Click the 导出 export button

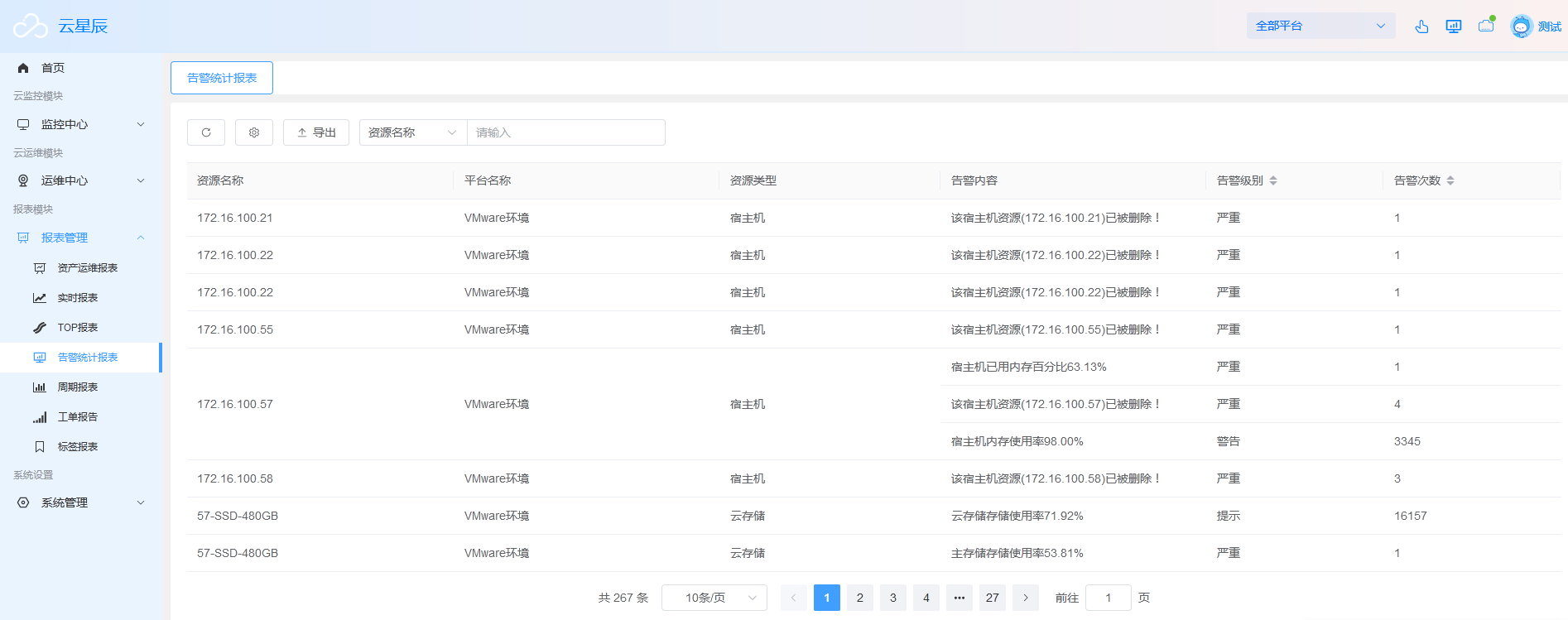point(316,132)
